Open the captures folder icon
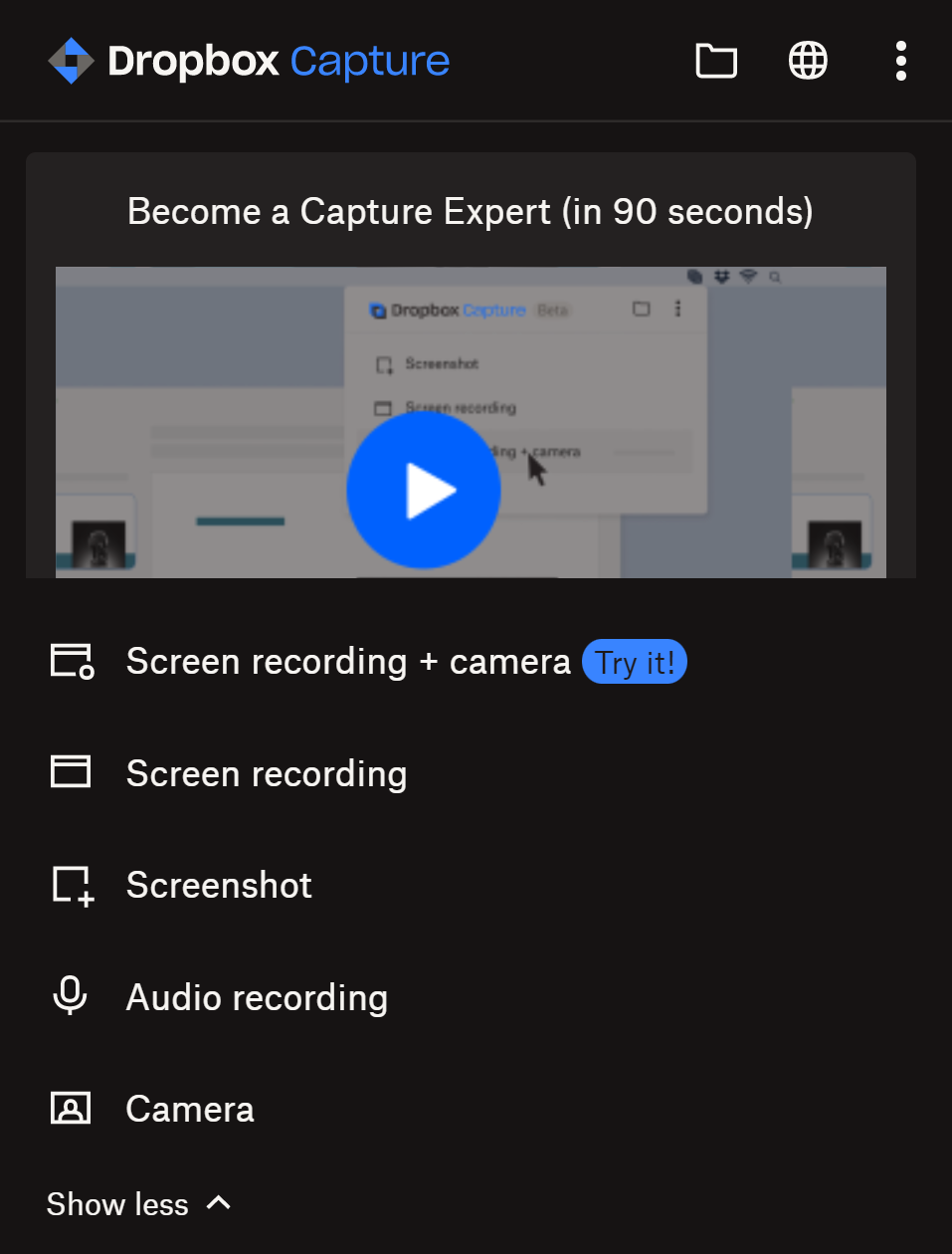This screenshot has width=952, height=1254. point(716,61)
